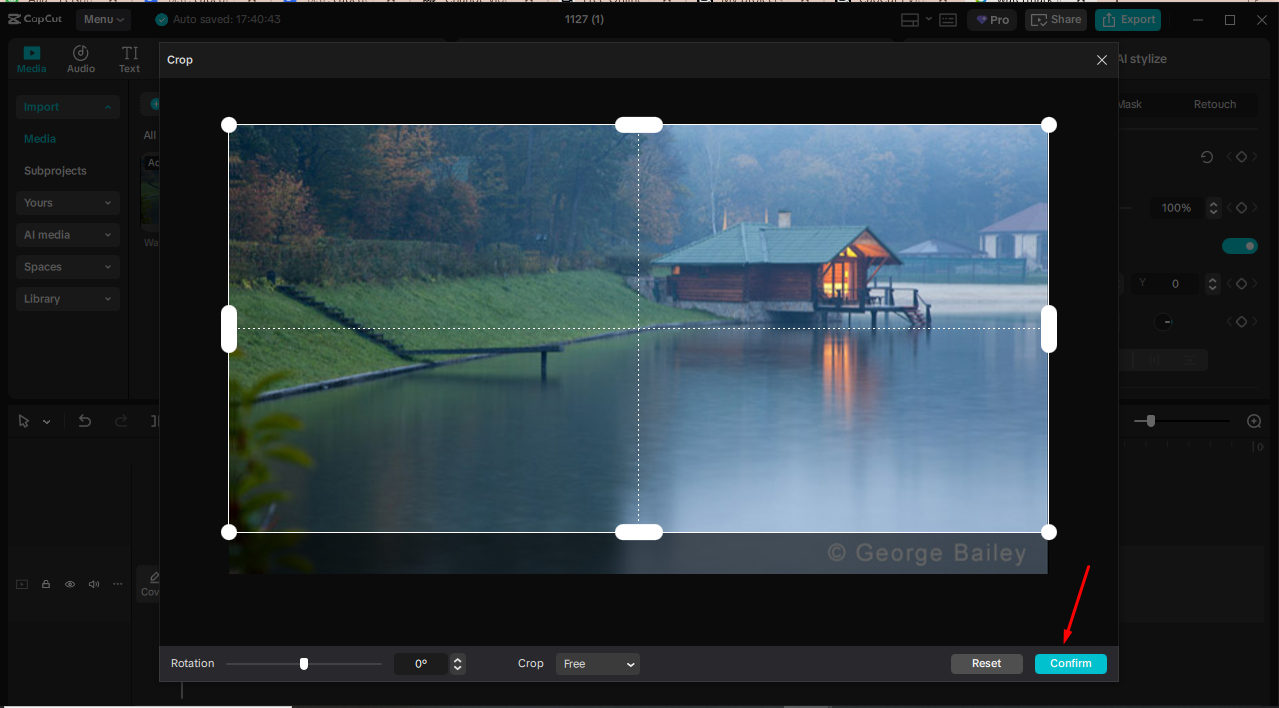Viewport: 1279px width, 708px height.
Task: Toggle track visibility with the eye icon
Action: click(69, 583)
